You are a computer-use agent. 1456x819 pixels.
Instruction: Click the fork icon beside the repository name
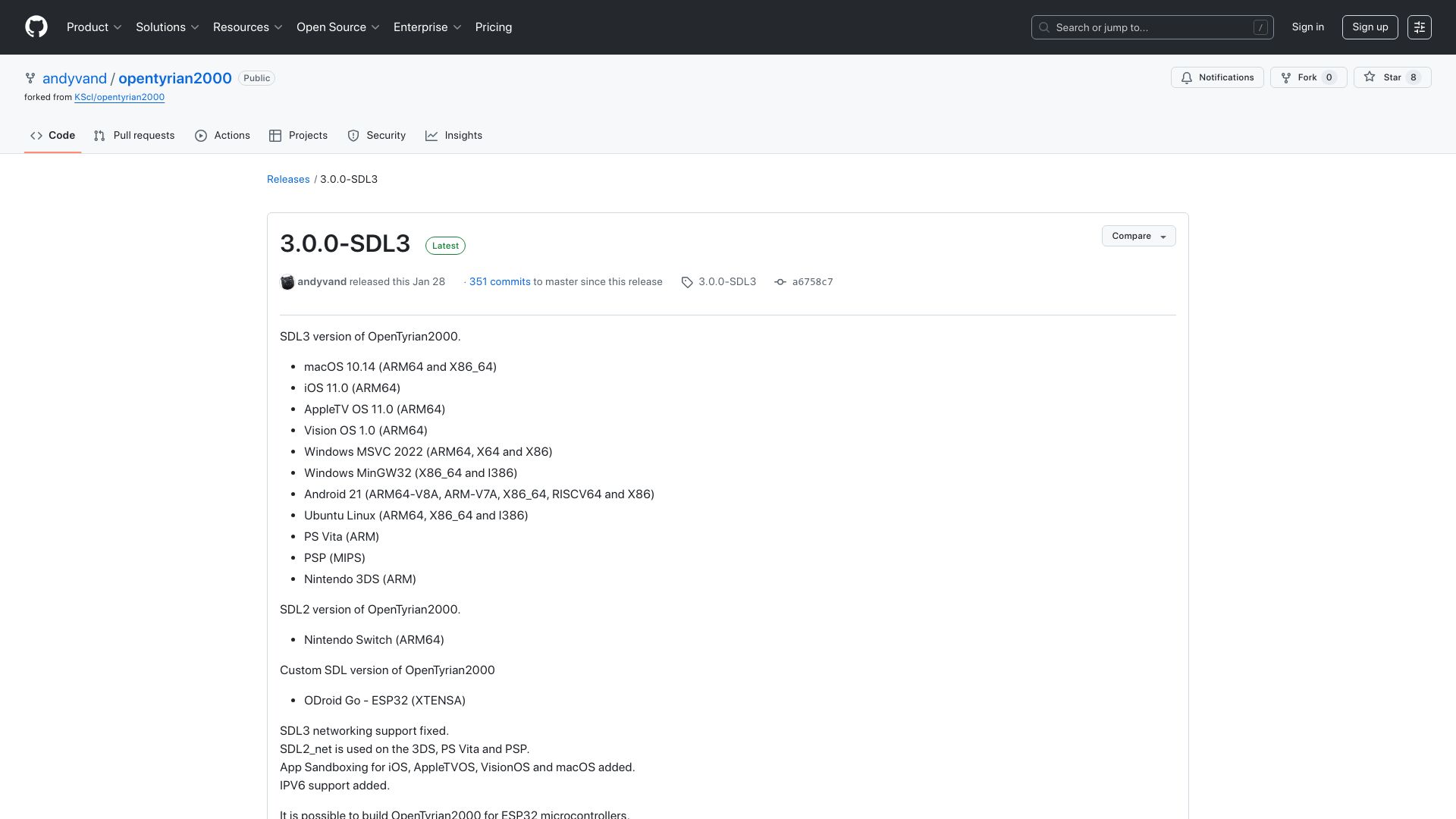click(x=30, y=78)
